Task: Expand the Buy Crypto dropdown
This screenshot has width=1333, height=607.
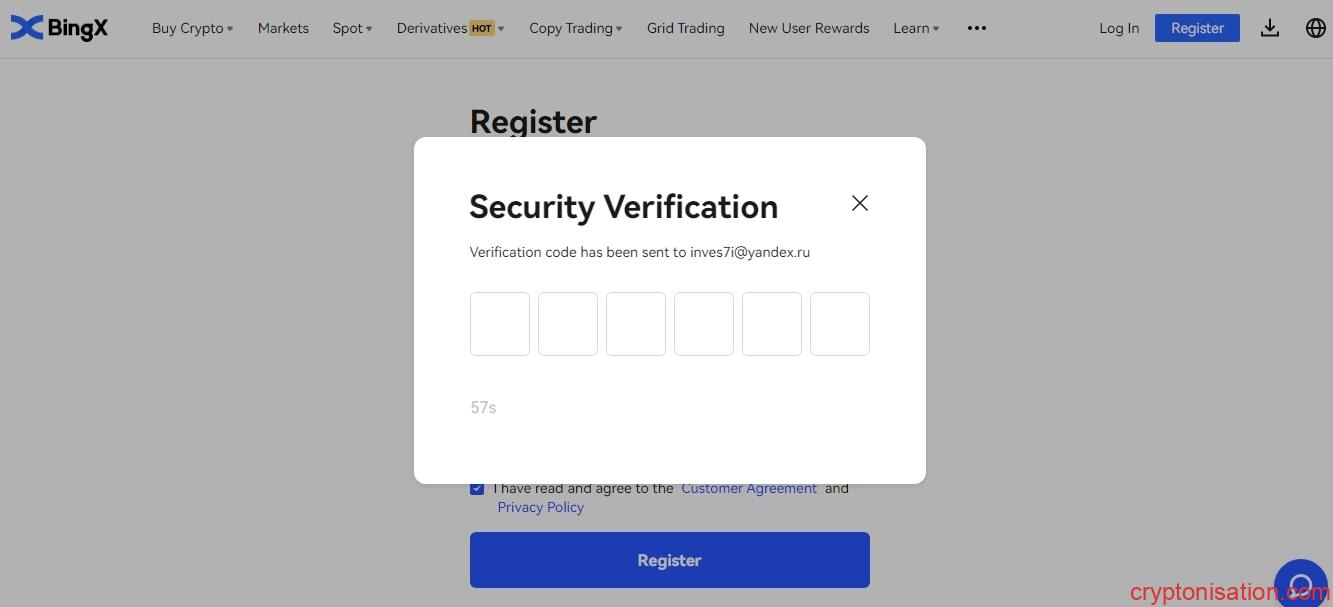Action: [x=192, y=28]
